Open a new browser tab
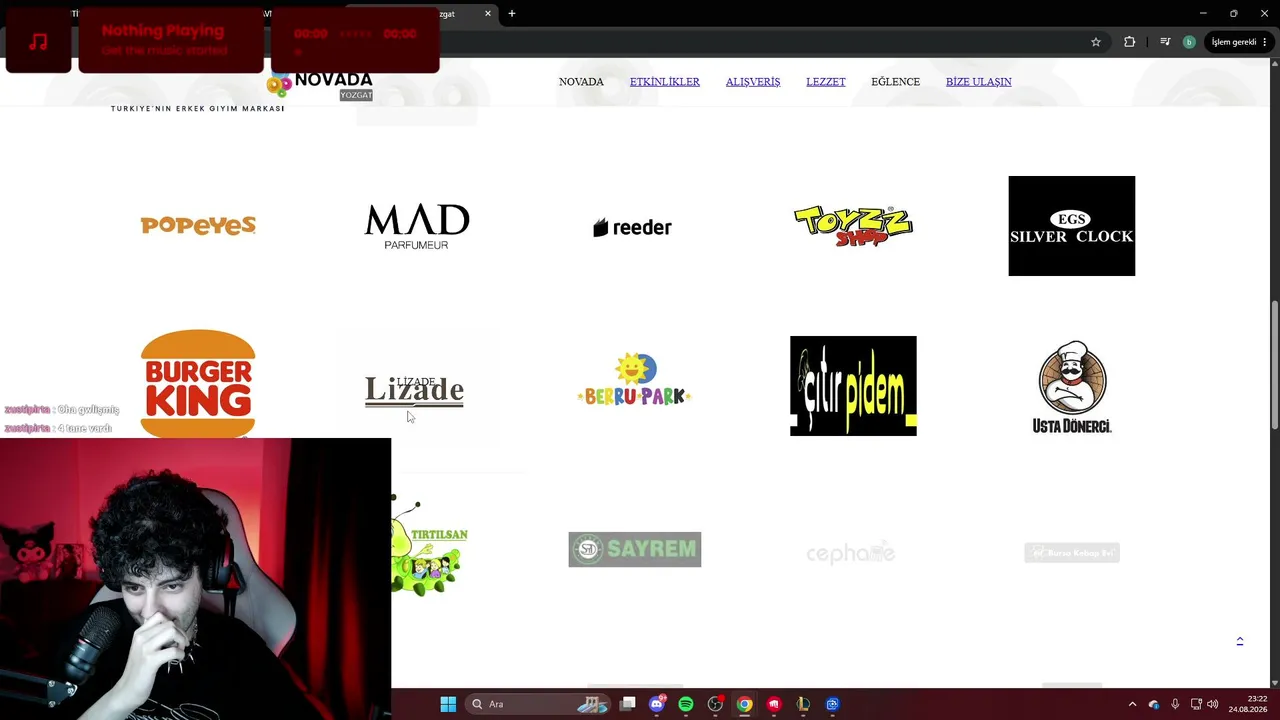 point(512,14)
